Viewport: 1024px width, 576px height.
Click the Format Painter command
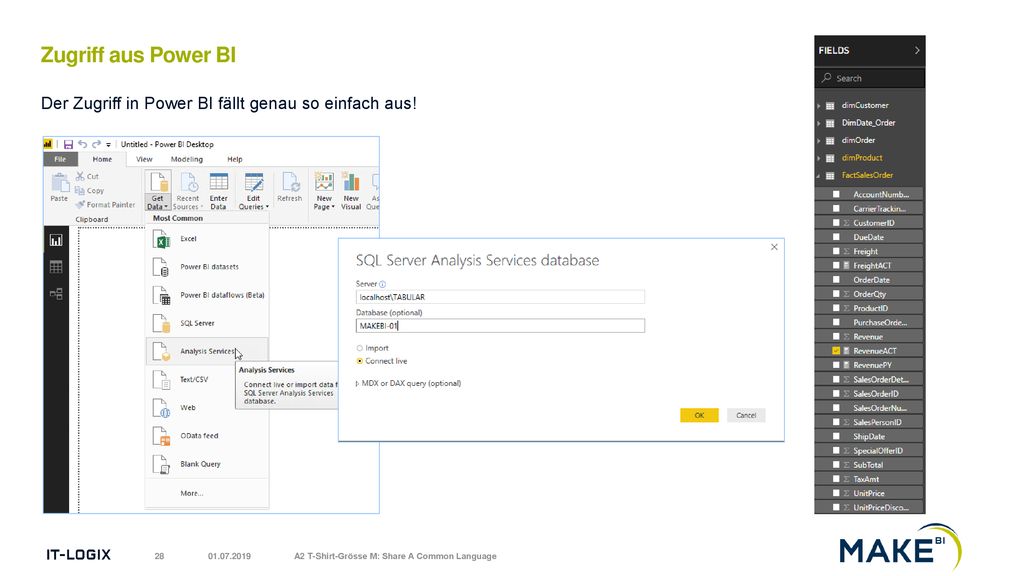pos(105,205)
